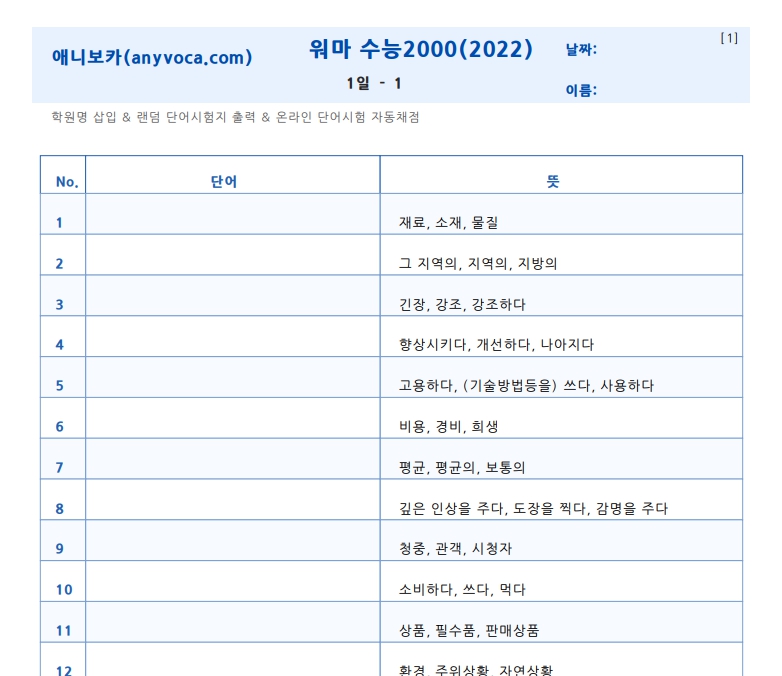
Task: Select the title 워마 수능2000(2022)
Action: [x=421, y=49]
